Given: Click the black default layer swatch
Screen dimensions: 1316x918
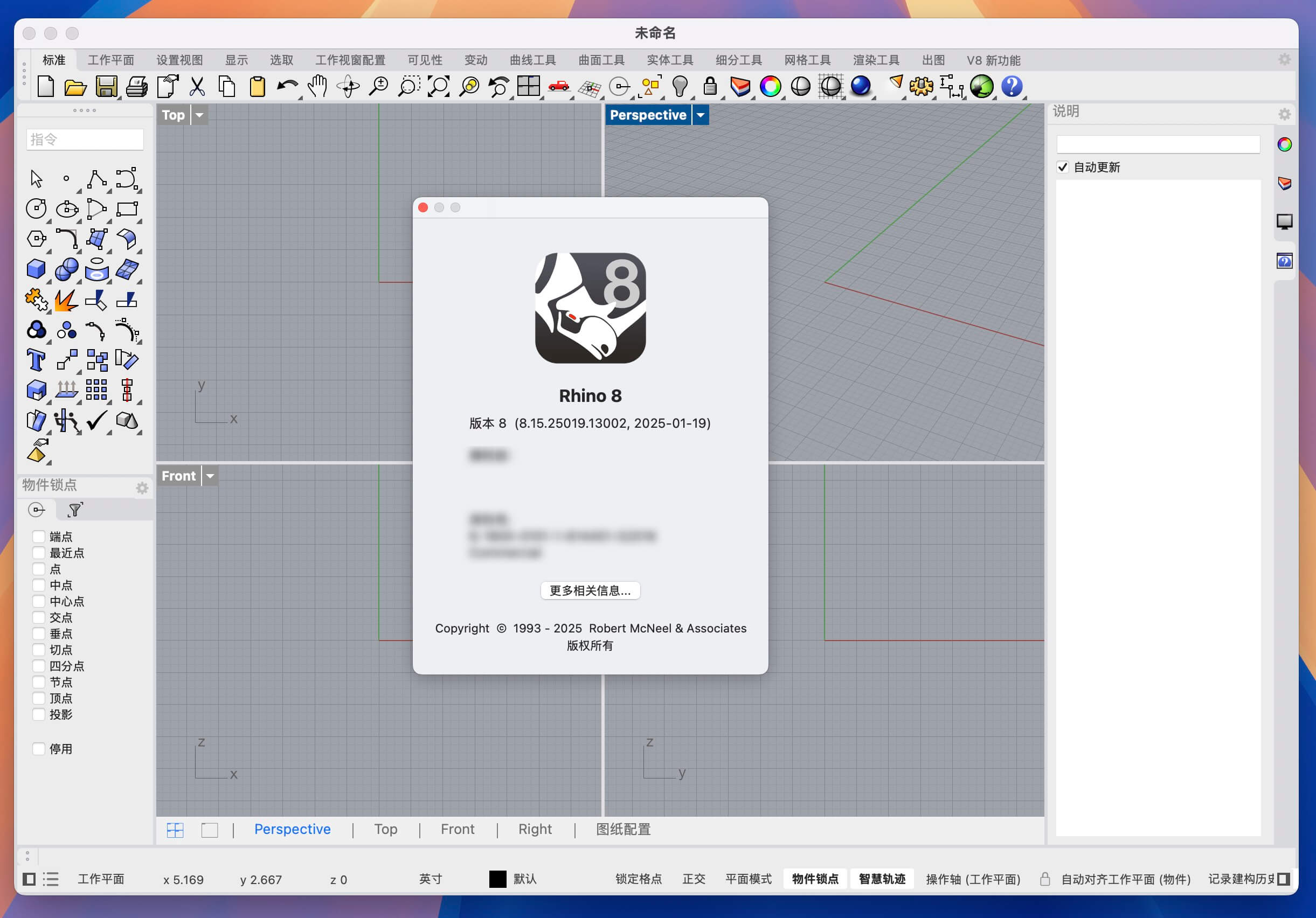Looking at the screenshot, I should tap(497, 879).
